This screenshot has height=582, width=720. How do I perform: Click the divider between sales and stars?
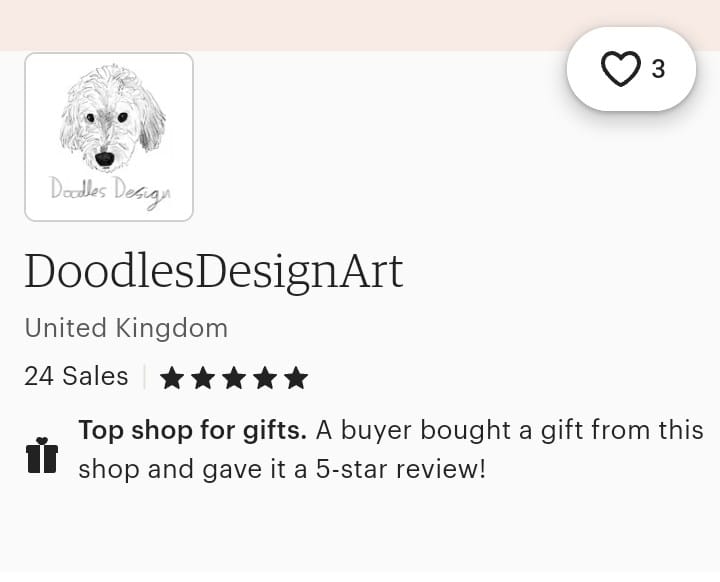[x=144, y=377]
